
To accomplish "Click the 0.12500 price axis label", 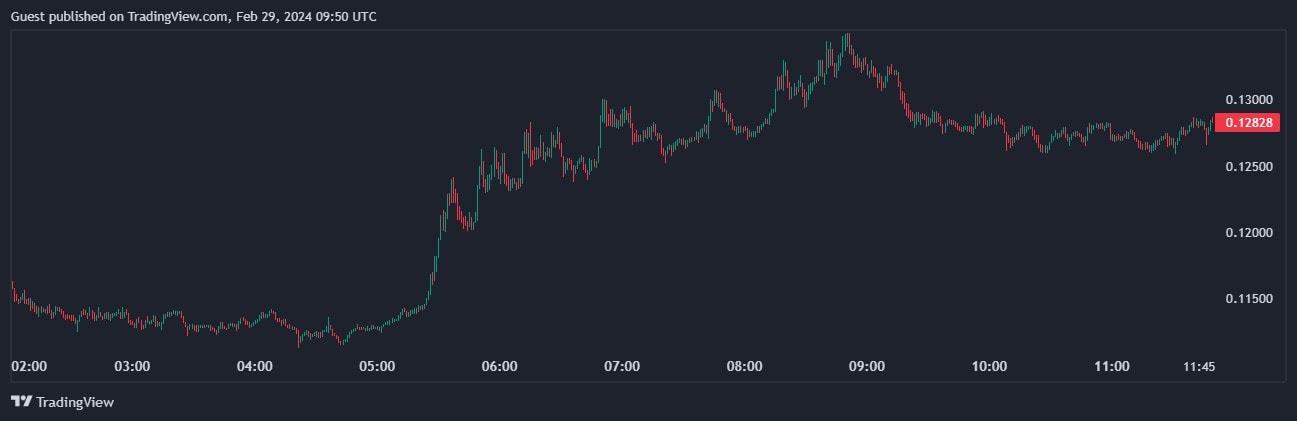I will (x=1248, y=166).
